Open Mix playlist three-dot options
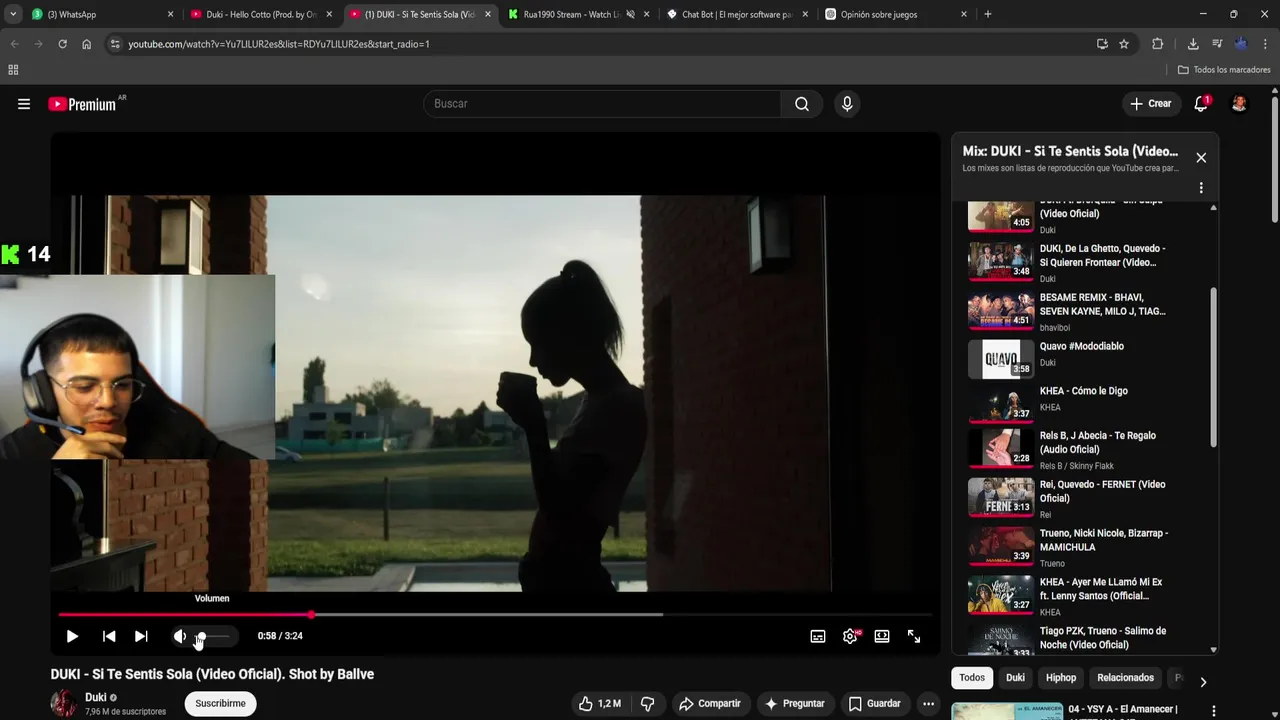The image size is (1280, 720). tap(1201, 188)
